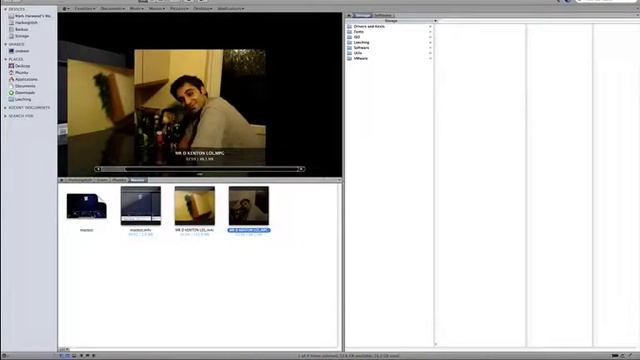
Task: Select the MR D KENTON LOL.MPG thumbnail
Action: [x=249, y=206]
